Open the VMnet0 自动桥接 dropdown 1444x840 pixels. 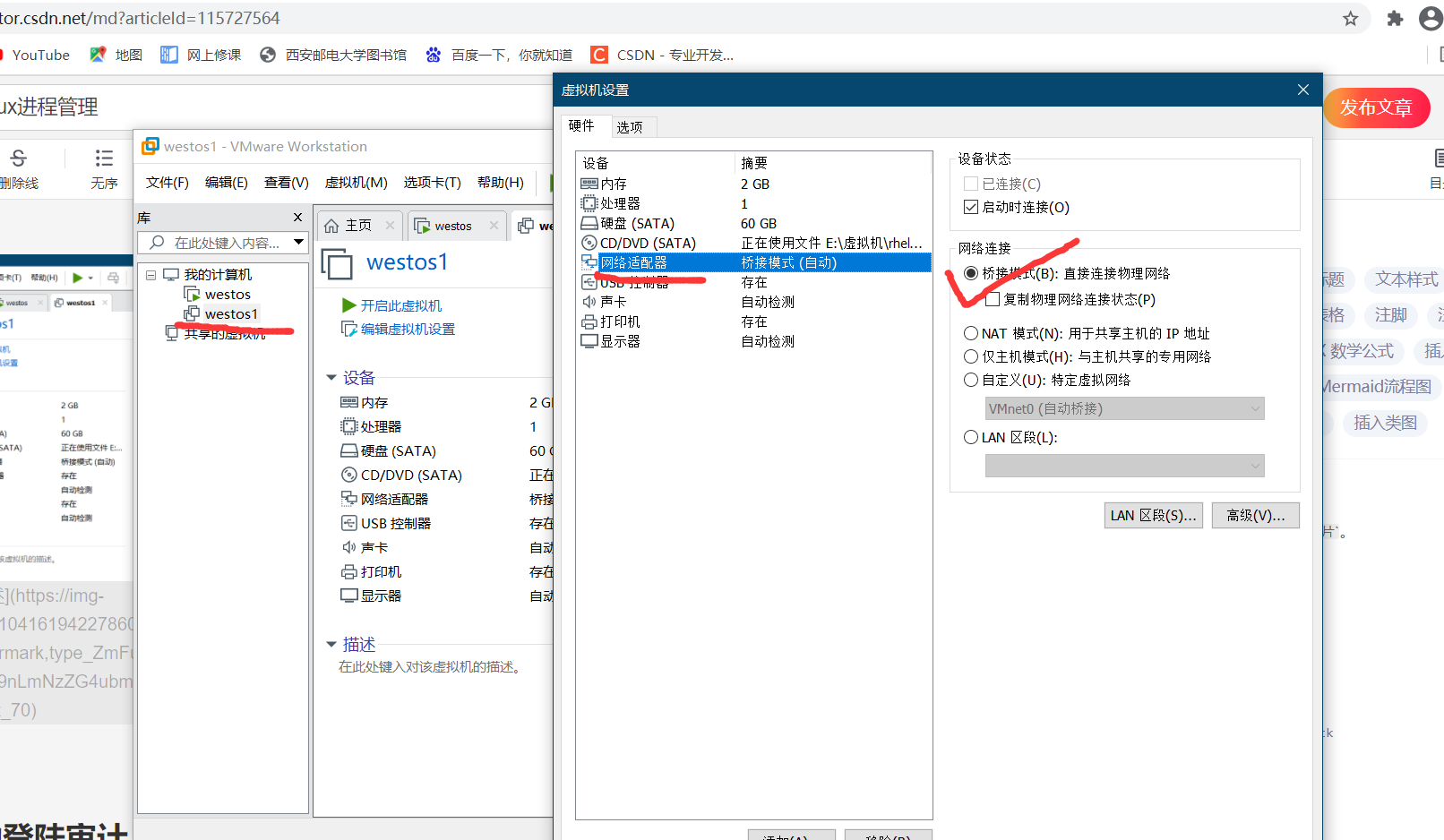[1123, 408]
